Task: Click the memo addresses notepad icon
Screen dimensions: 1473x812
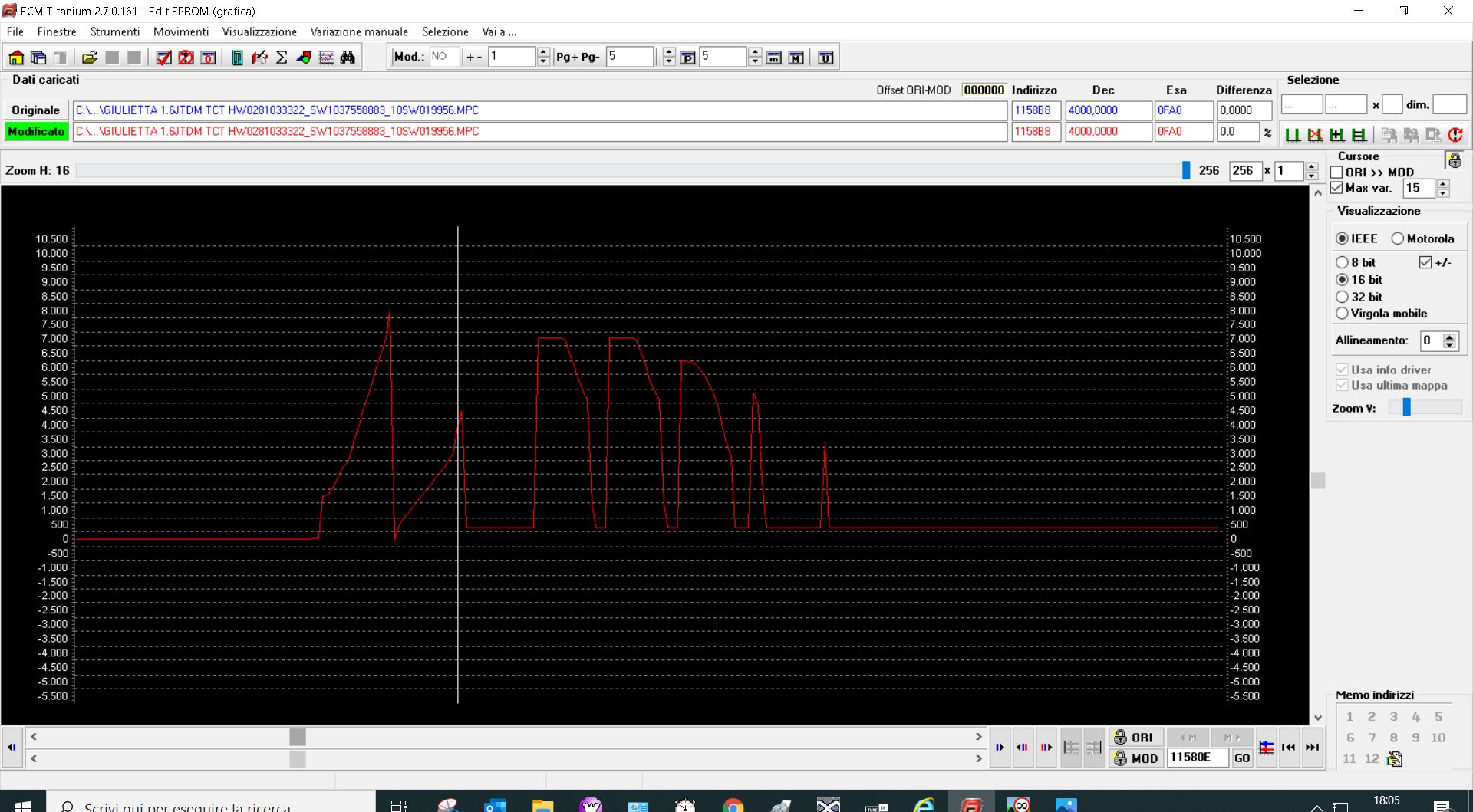Action: click(x=1395, y=759)
